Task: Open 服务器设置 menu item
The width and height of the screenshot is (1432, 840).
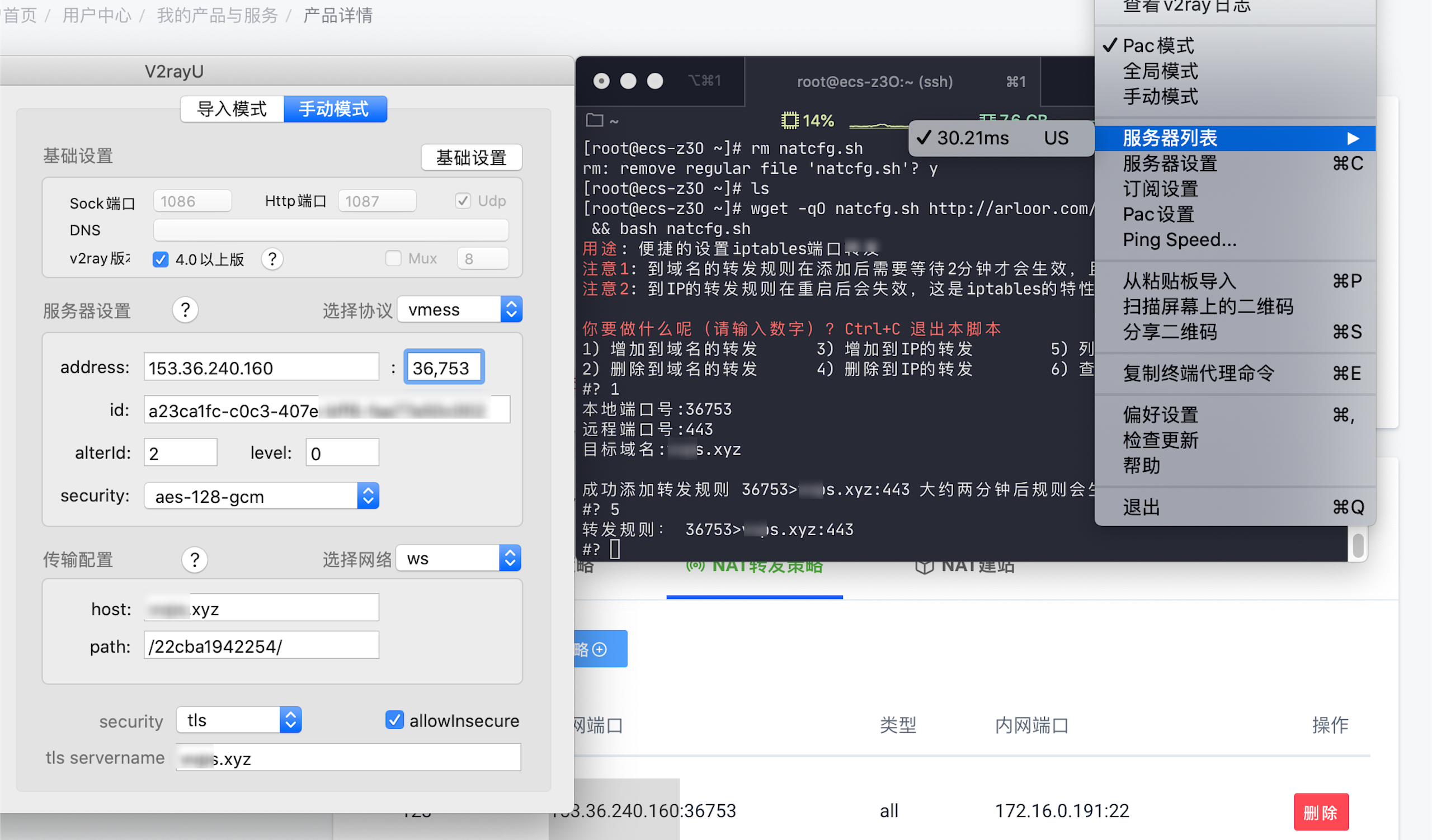Action: (x=1235, y=163)
